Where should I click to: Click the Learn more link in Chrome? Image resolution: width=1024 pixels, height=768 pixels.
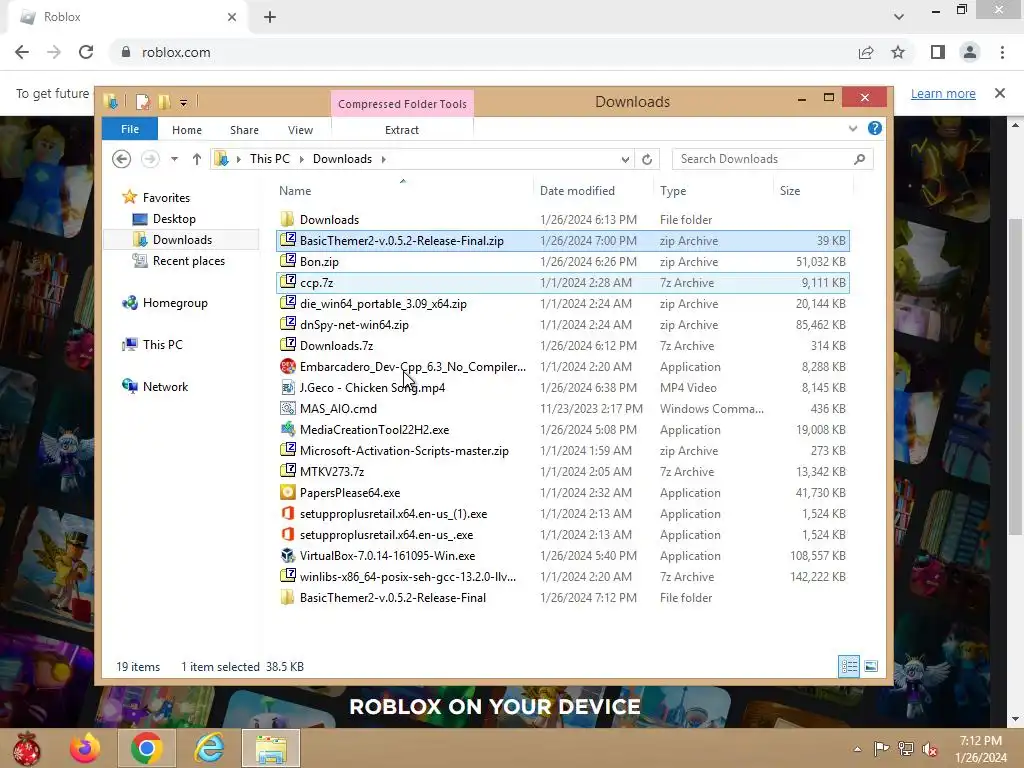(943, 93)
